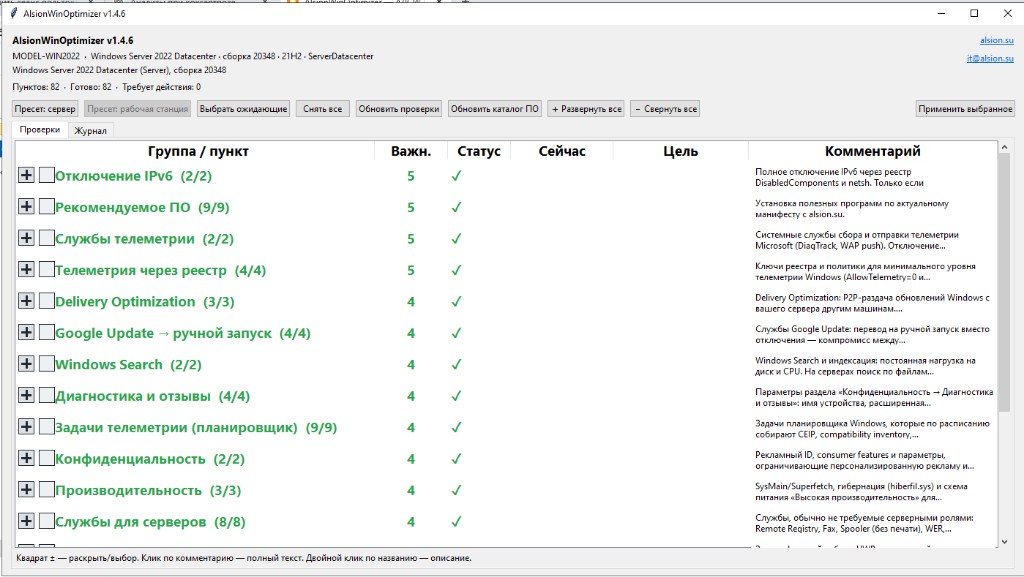This screenshot has width=1024, height=577.
Task: Tick the Службы телеметрии checkbox
Action: coord(46,238)
